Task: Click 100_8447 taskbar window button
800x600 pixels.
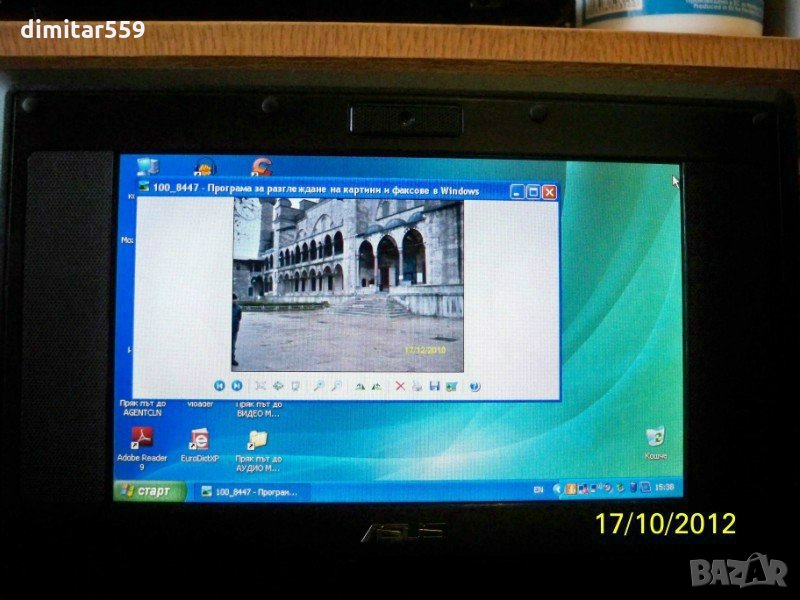Action: (245, 491)
